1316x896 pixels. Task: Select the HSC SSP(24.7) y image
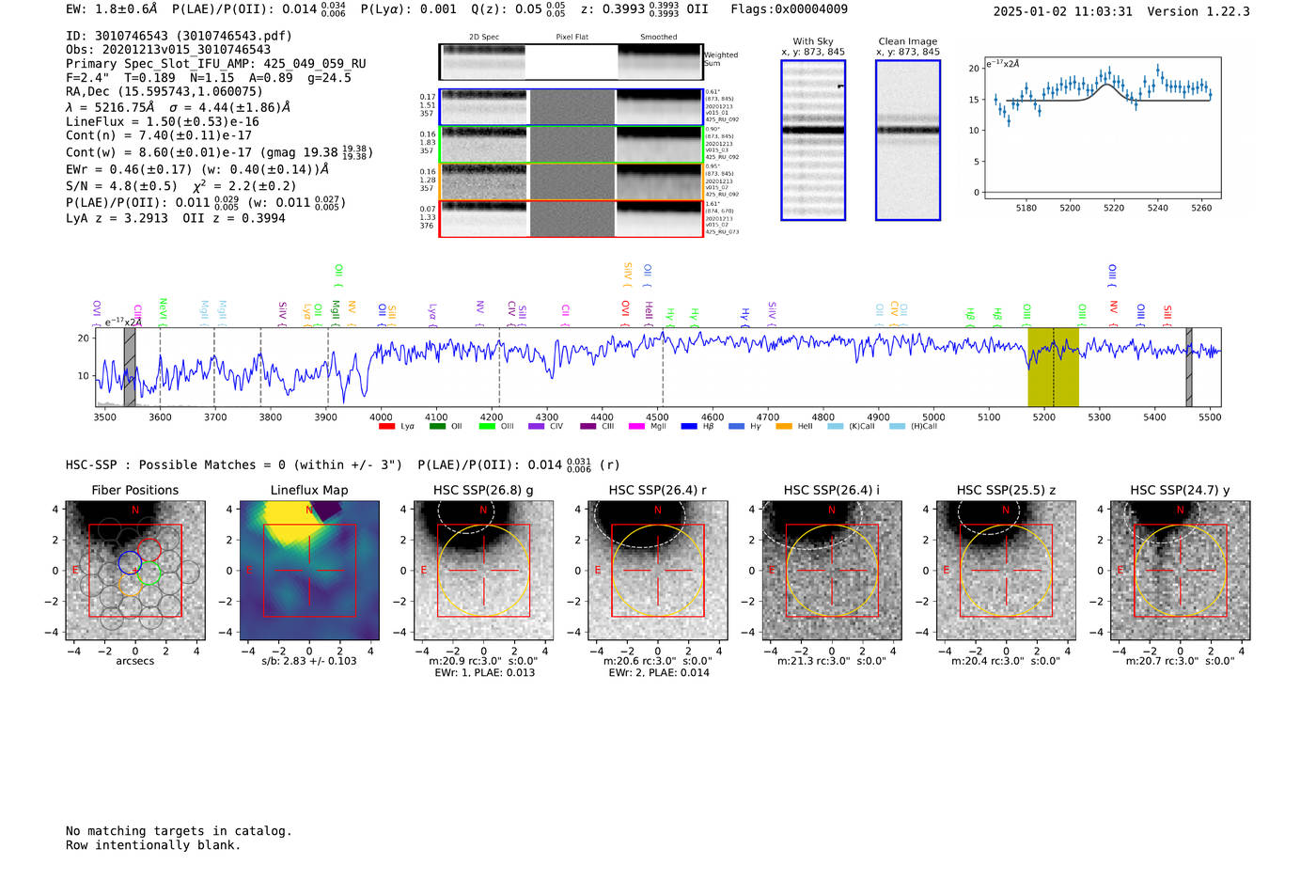pos(1180,570)
